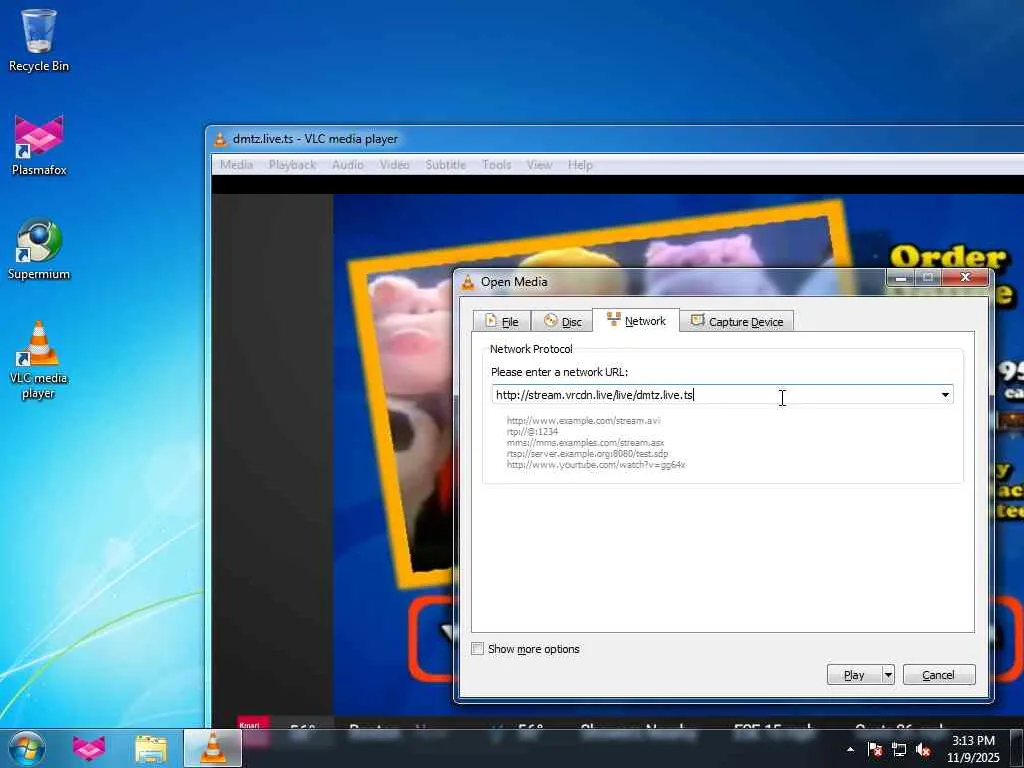The image size is (1024, 768).
Task: Open File Explorer from the taskbar
Action: 151,748
